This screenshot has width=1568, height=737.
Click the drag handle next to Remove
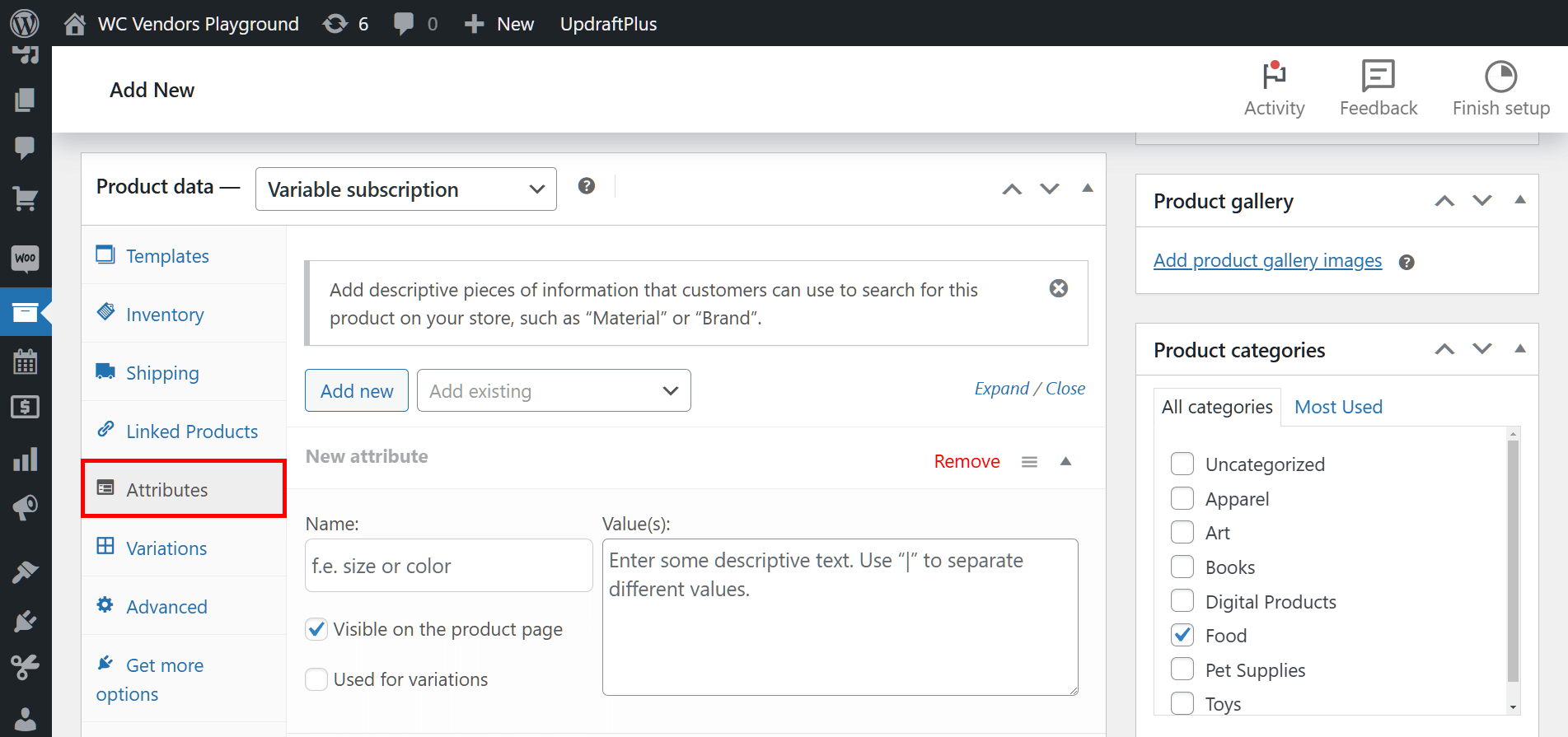click(x=1029, y=462)
